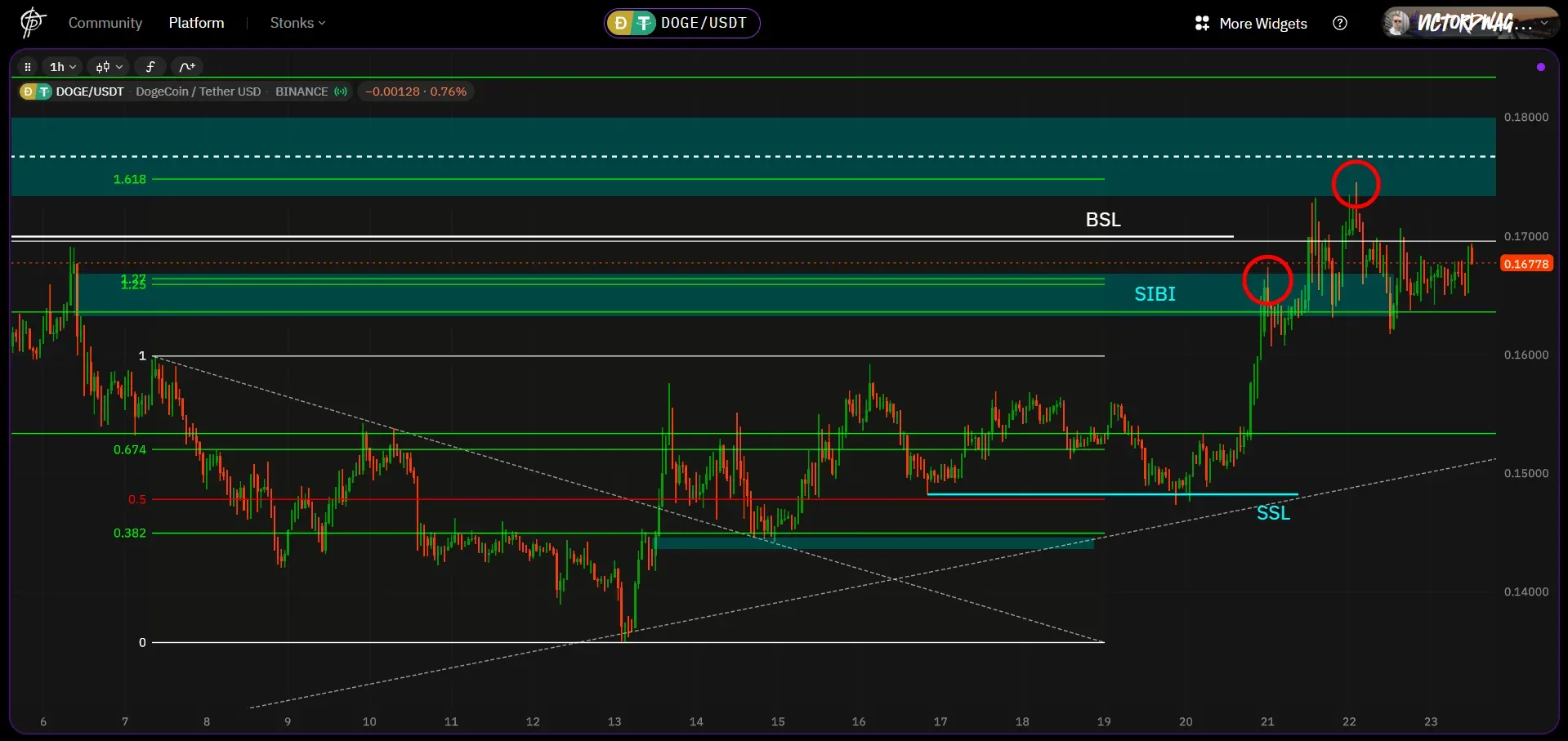Click the 0.14000 price axis label
This screenshot has height=741, width=1568.
[x=1526, y=591]
